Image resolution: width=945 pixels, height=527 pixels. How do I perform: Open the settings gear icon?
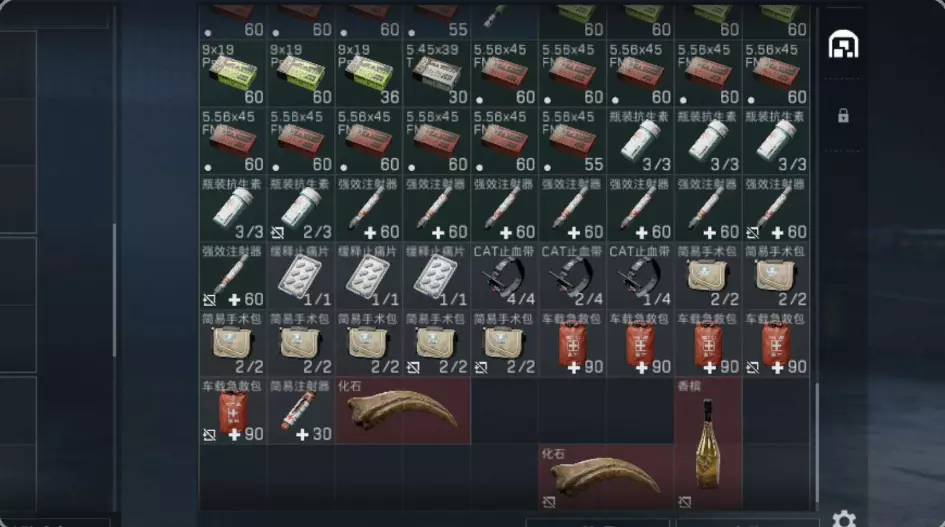[844, 519]
